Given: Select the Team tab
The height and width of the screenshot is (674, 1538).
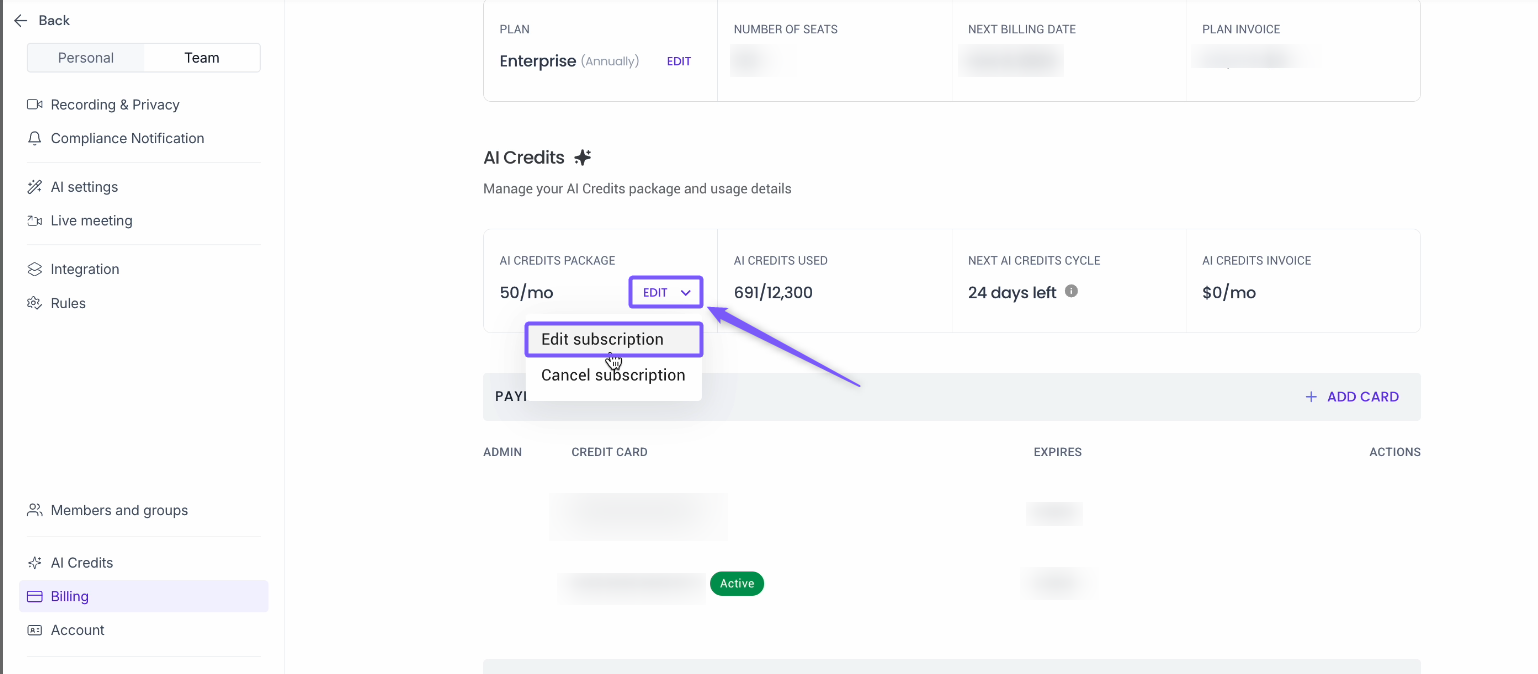Looking at the screenshot, I should click(x=202, y=58).
